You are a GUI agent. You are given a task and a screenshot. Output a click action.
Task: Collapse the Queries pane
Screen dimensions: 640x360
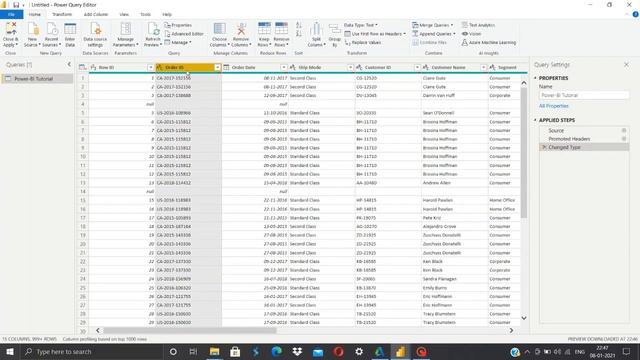(69, 64)
